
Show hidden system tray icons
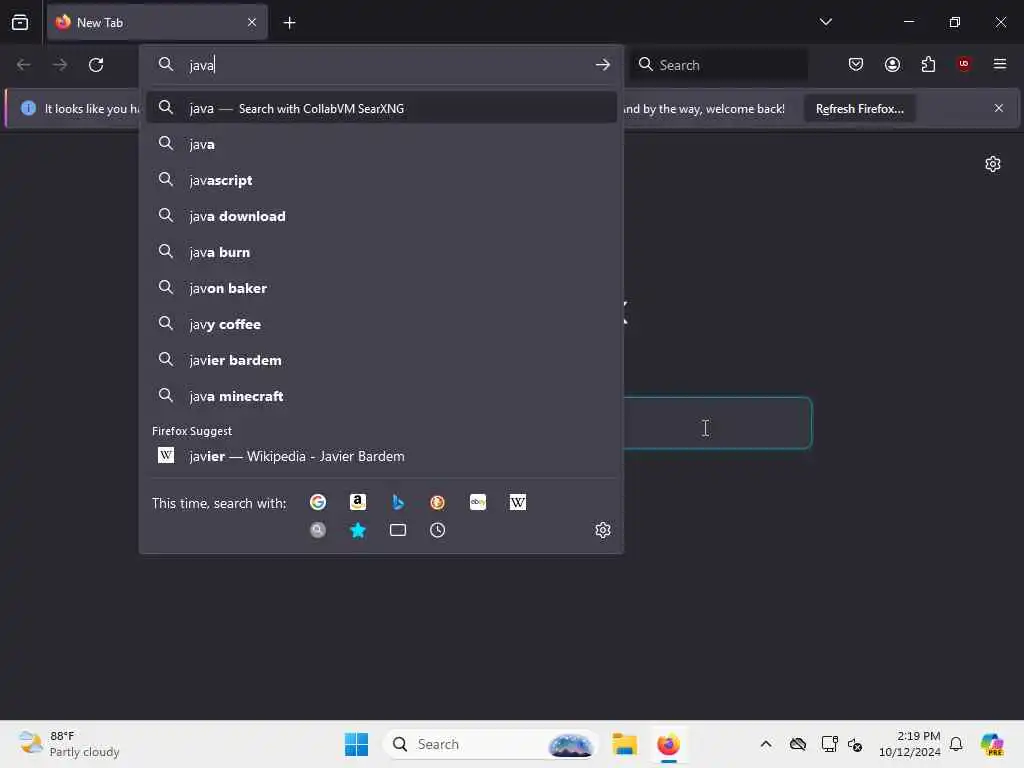[766, 744]
